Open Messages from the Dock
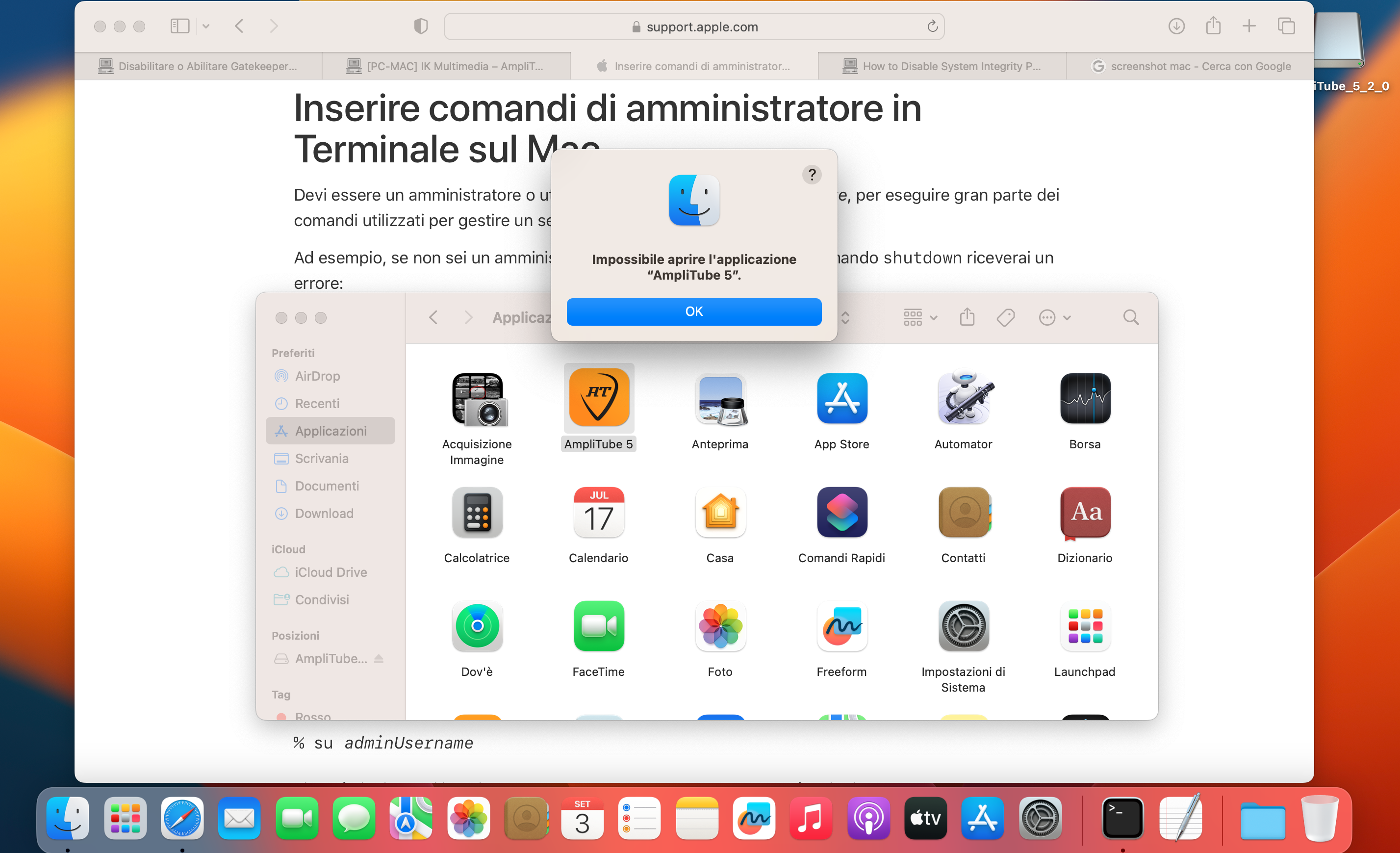The height and width of the screenshot is (853, 1400). (354, 818)
